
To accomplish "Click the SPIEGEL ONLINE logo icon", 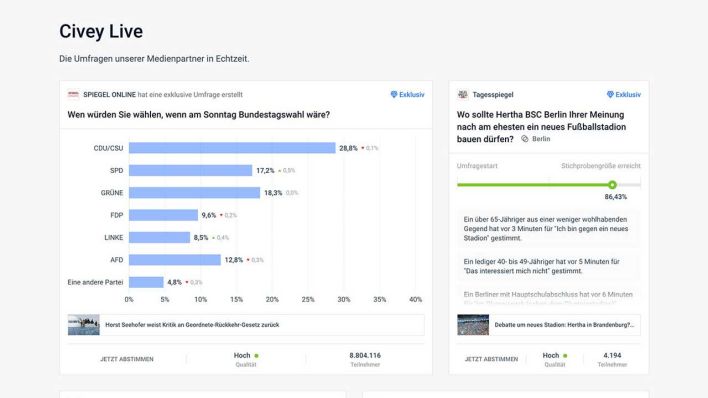I will (x=73, y=94).
